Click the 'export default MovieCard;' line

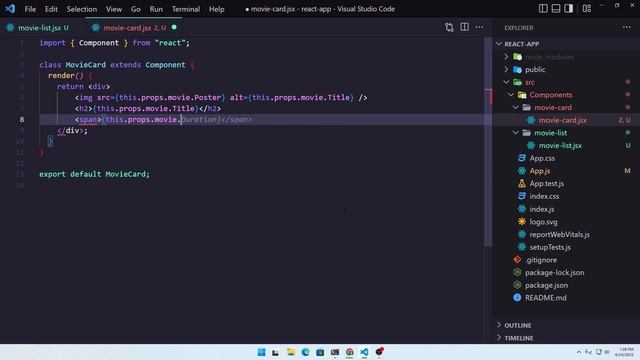[94, 174]
